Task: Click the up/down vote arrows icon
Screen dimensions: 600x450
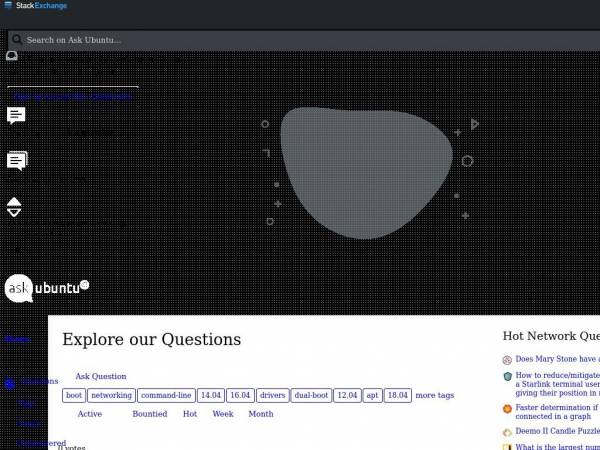Action: click(14, 207)
